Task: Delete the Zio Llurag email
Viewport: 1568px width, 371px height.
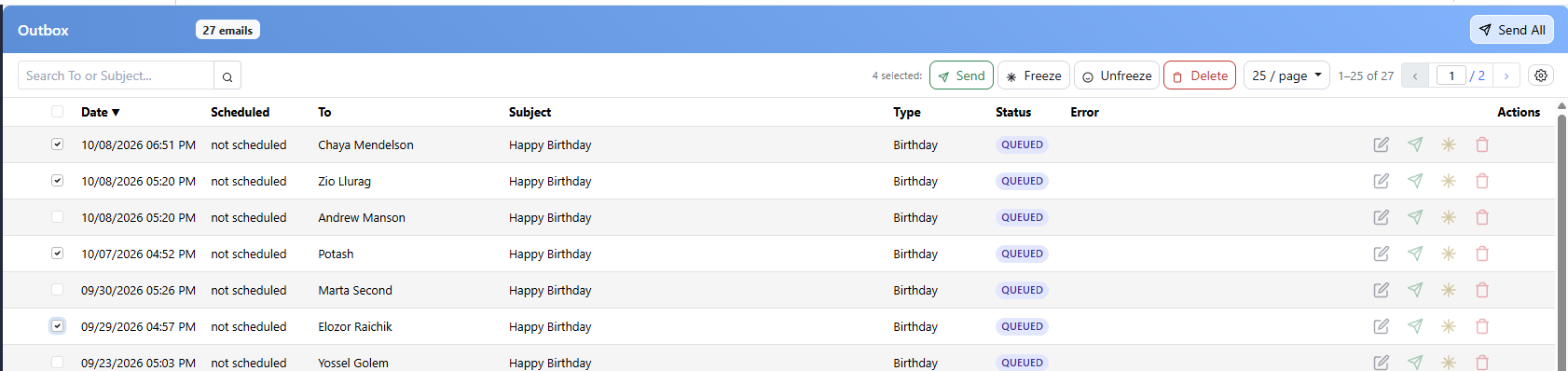Action: 1482,181
